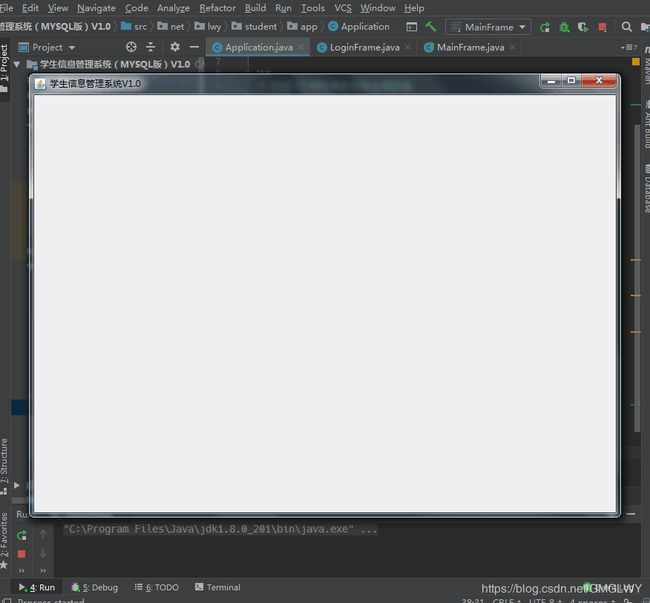Open the Window menu
650x603 pixels.
(x=378, y=8)
